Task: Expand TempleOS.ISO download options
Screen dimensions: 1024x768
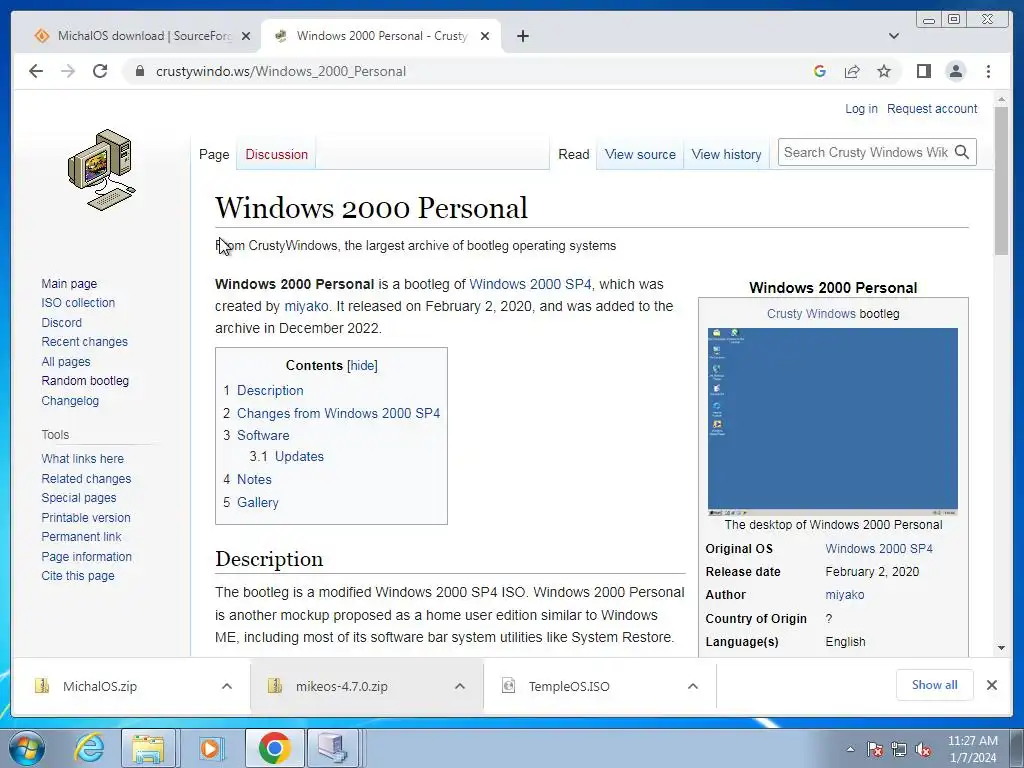Action: (693, 686)
